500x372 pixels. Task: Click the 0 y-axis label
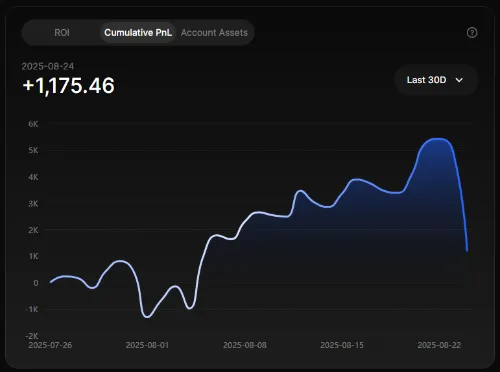(36, 283)
